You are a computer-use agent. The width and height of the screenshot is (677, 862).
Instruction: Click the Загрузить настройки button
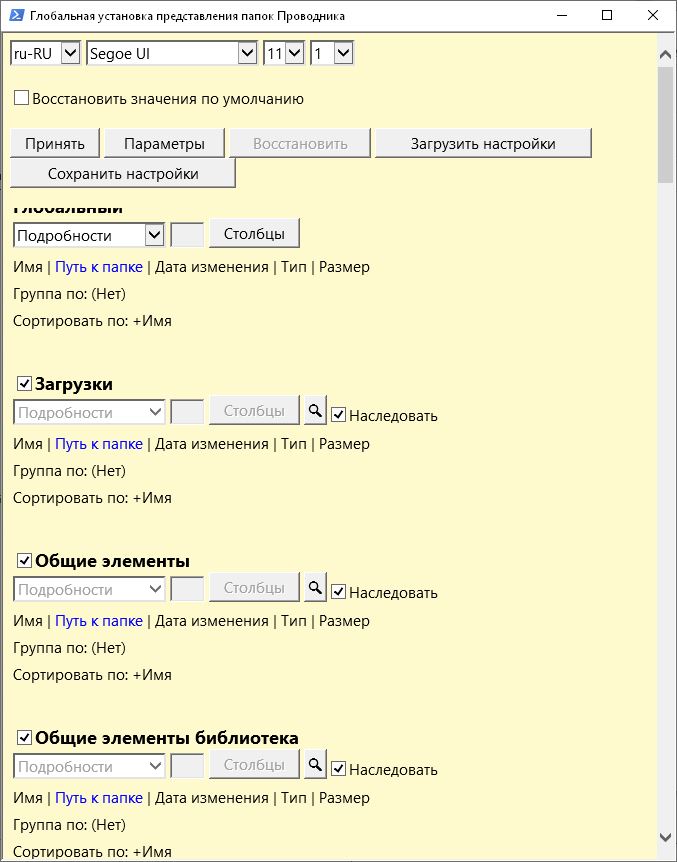[x=483, y=143]
